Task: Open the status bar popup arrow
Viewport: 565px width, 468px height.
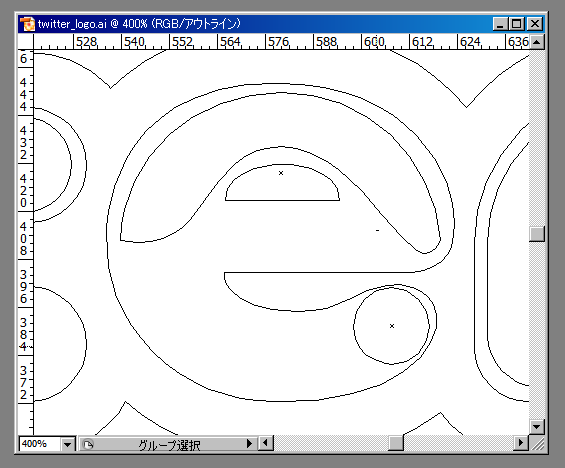Action: tap(249, 444)
